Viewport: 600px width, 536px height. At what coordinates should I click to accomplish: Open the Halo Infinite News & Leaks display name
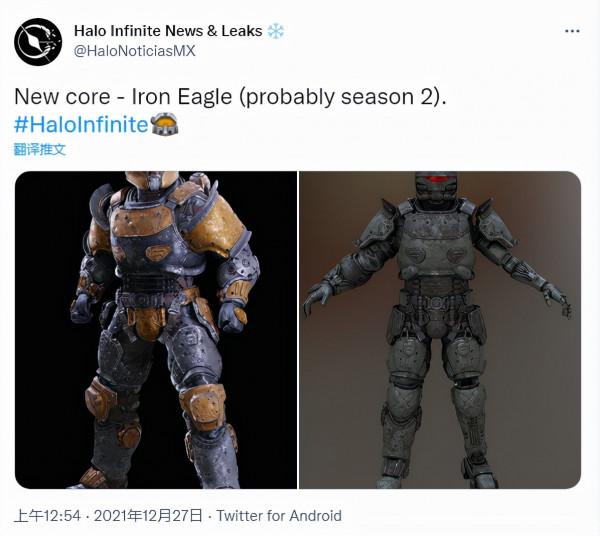168,31
